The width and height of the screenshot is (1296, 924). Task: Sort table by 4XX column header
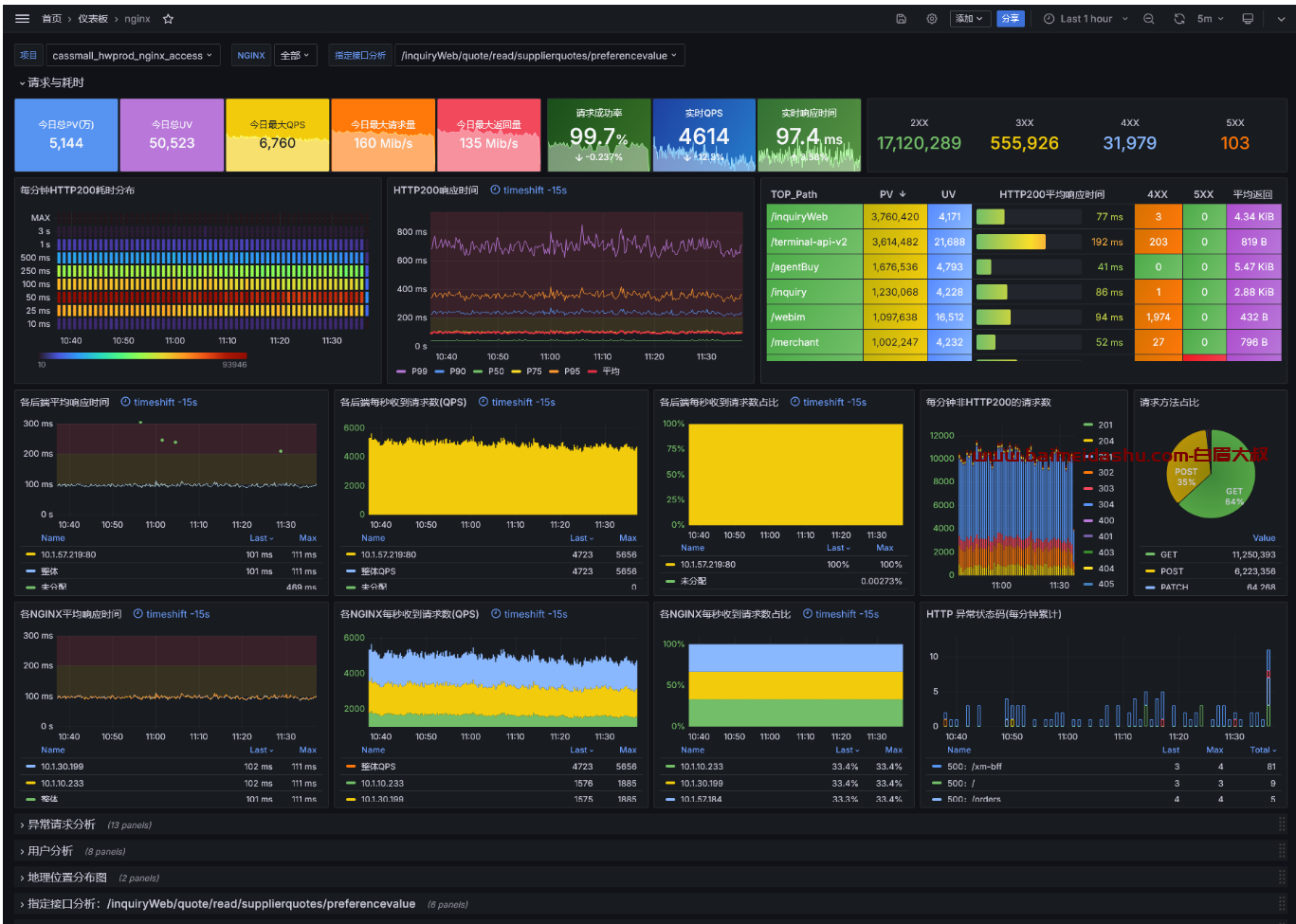[1158, 194]
